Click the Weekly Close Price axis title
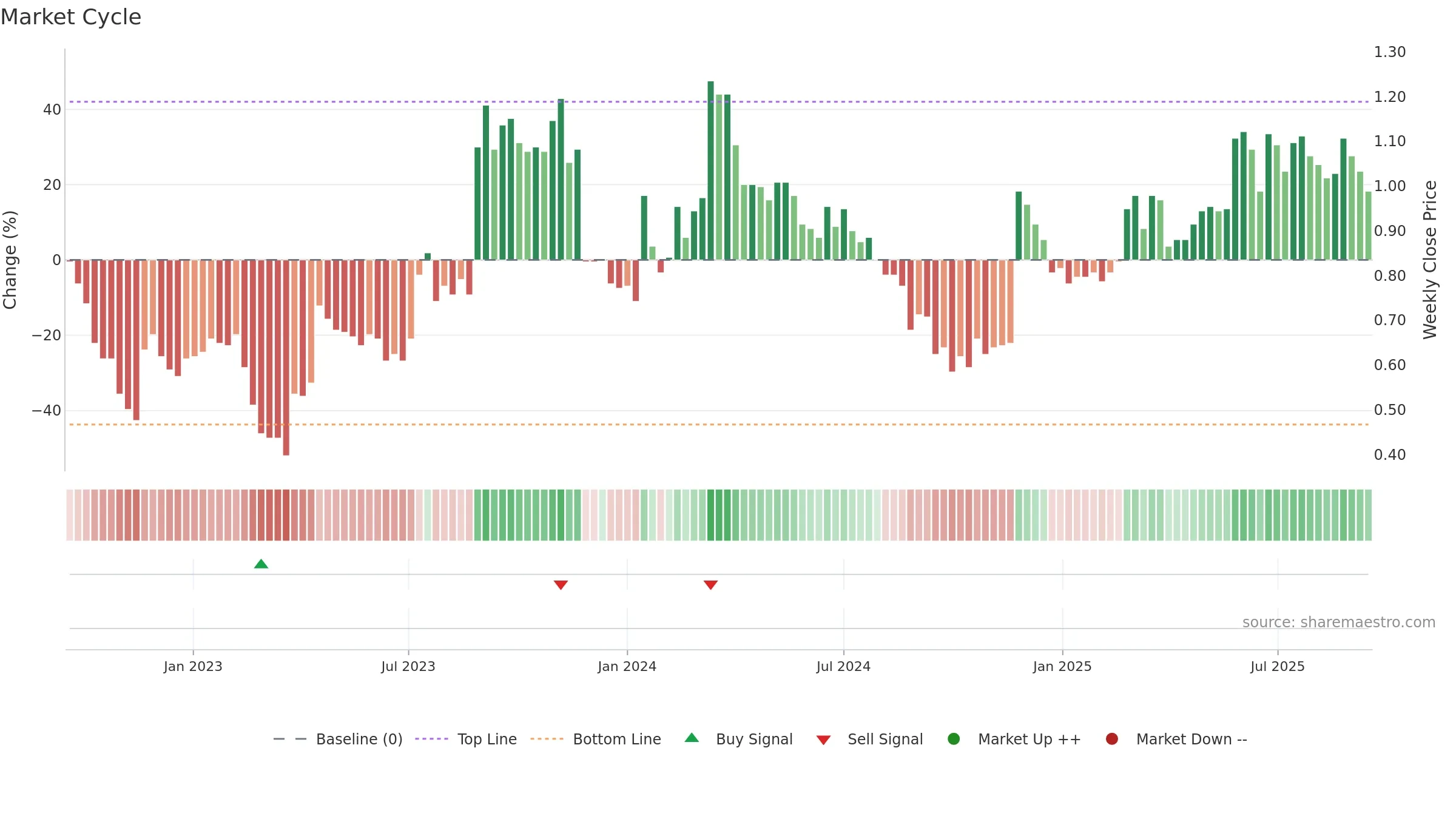The width and height of the screenshot is (1456, 819). click(x=1430, y=260)
